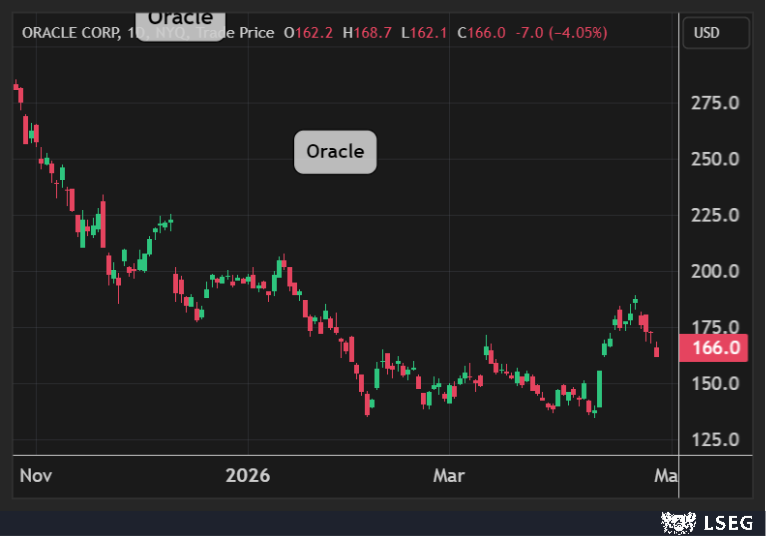Image resolution: width=766 pixels, height=536 pixels.
Task: Click the LSEG logo
Action: pos(706,521)
